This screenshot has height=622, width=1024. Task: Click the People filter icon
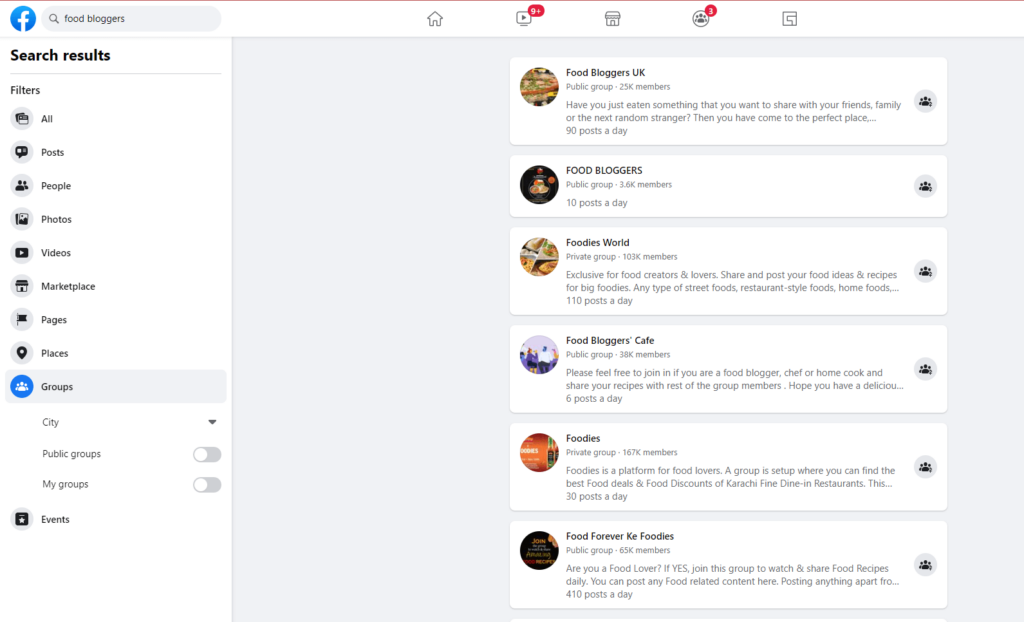point(22,186)
